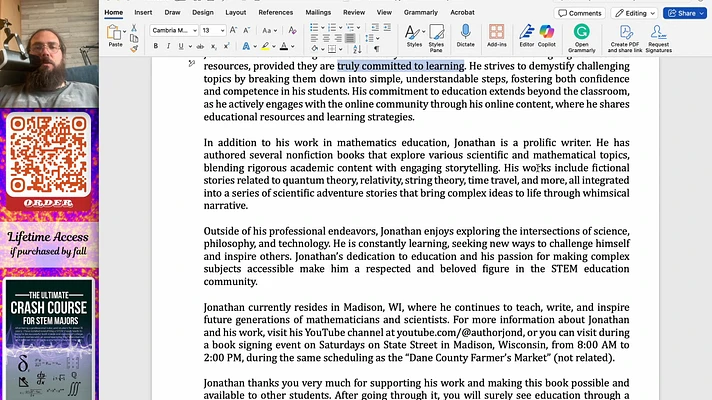Open the Editing mode dropdown
Viewport: 712px width, 400px height.
634,13
